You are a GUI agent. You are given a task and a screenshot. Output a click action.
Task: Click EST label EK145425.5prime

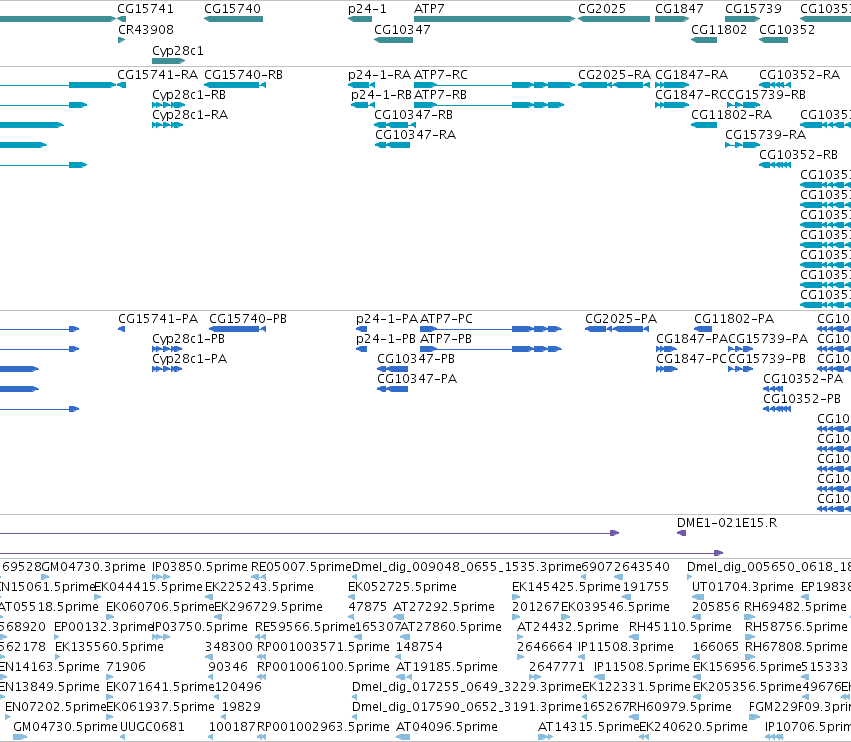pyautogui.click(x=566, y=587)
